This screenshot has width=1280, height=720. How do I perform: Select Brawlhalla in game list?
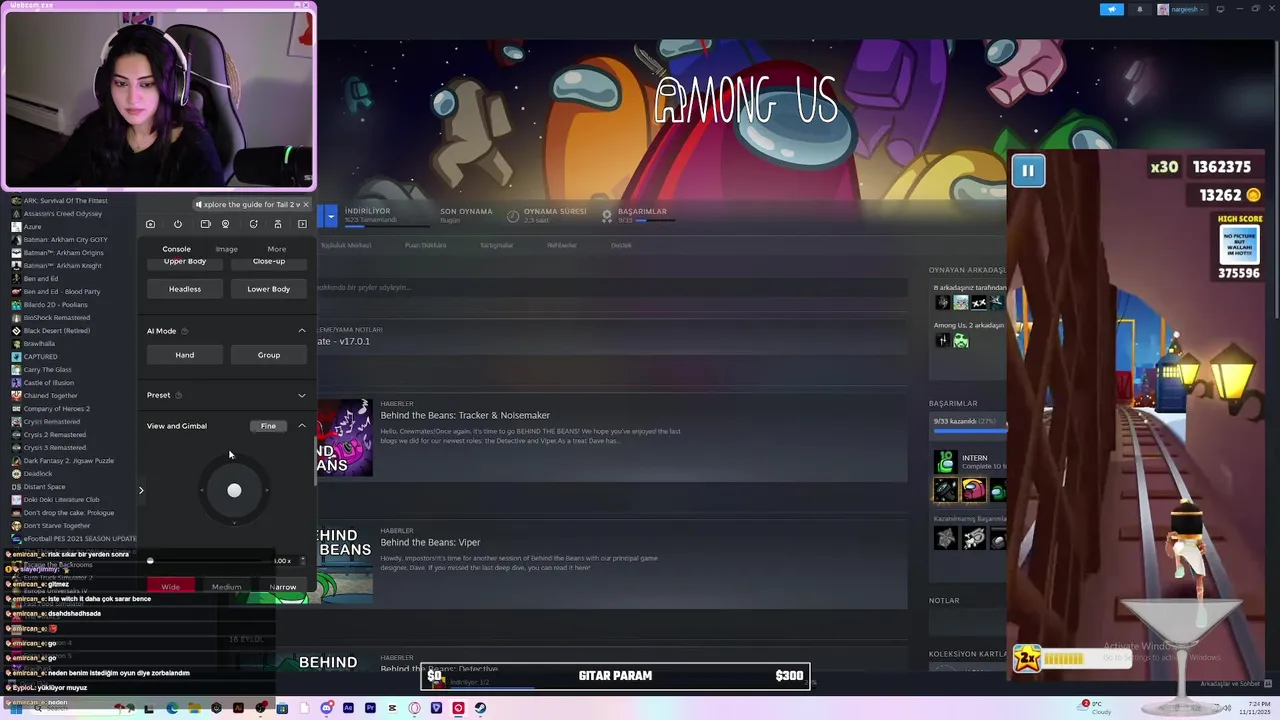pyautogui.click(x=39, y=344)
